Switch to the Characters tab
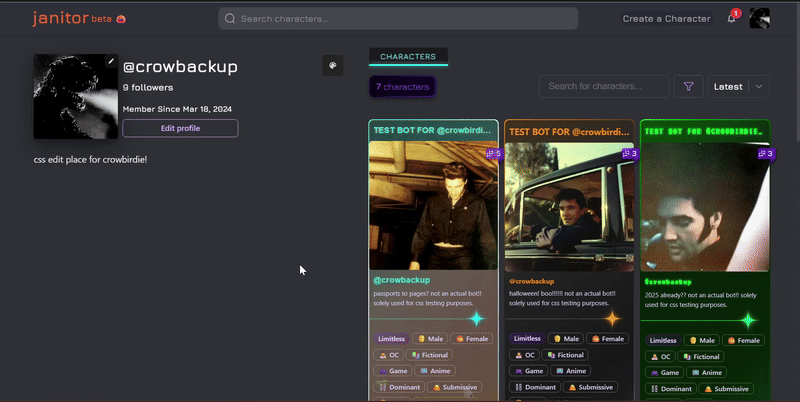 click(x=408, y=57)
